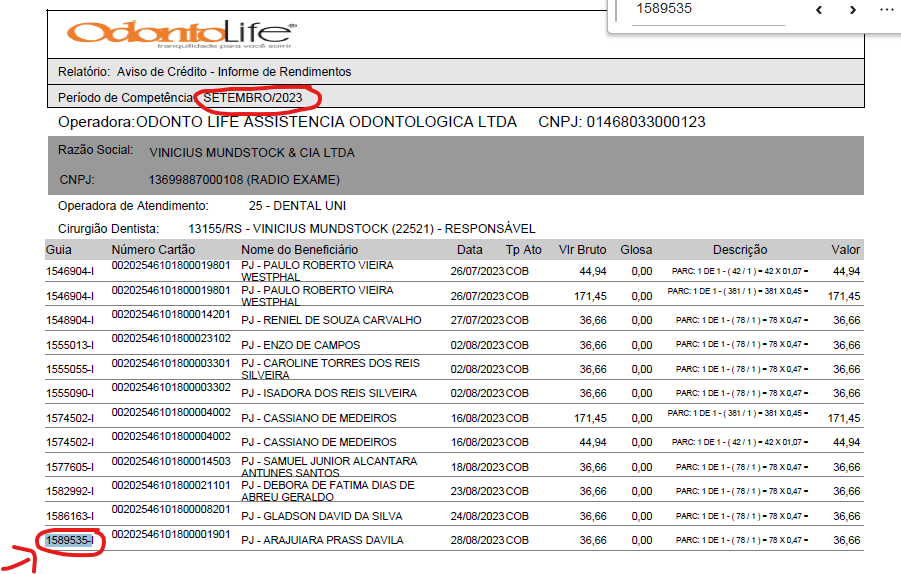
Task: Select card number 00202546101800003302
Action: (171, 387)
